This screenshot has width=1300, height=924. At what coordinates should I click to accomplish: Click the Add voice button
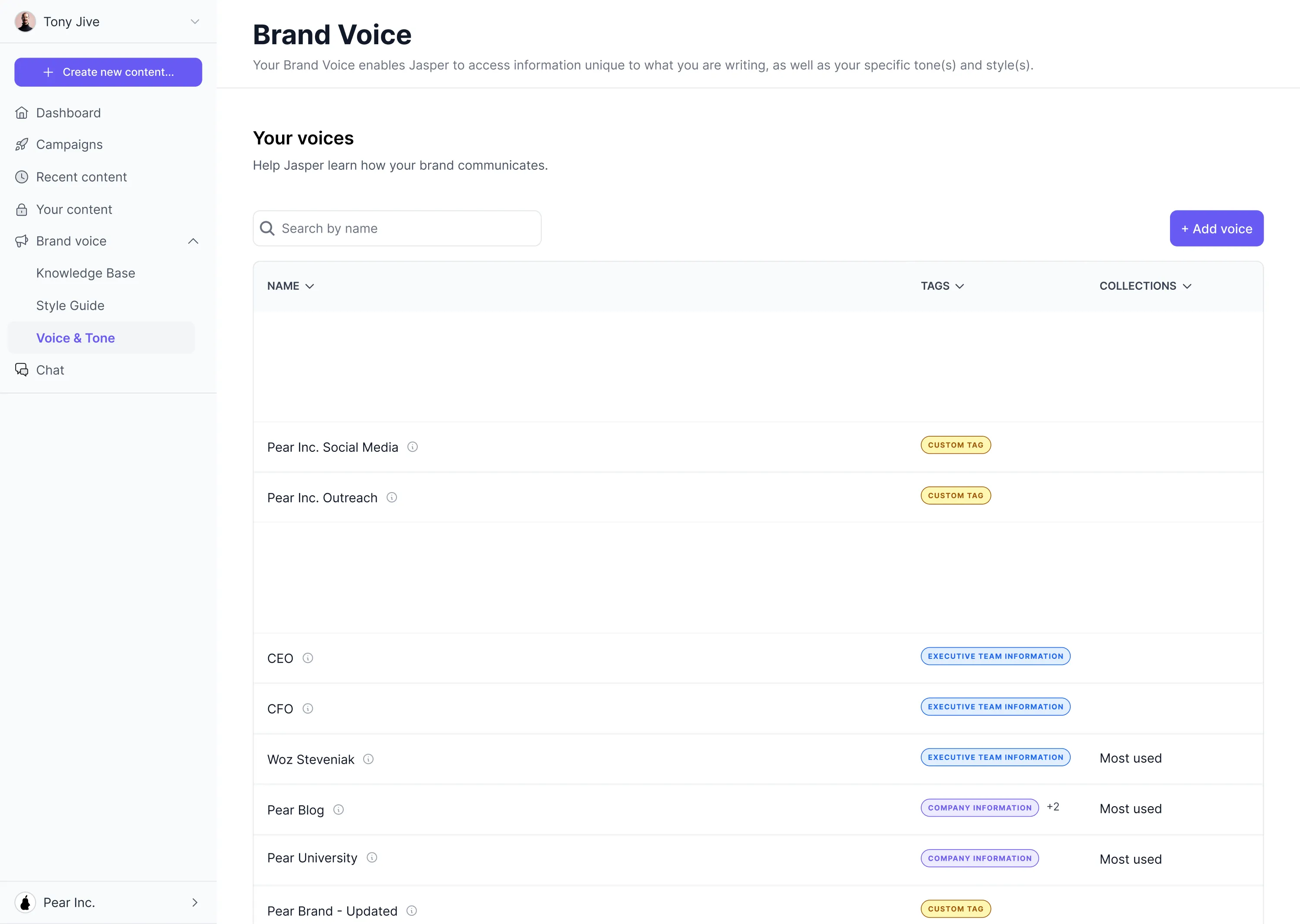coord(1216,228)
